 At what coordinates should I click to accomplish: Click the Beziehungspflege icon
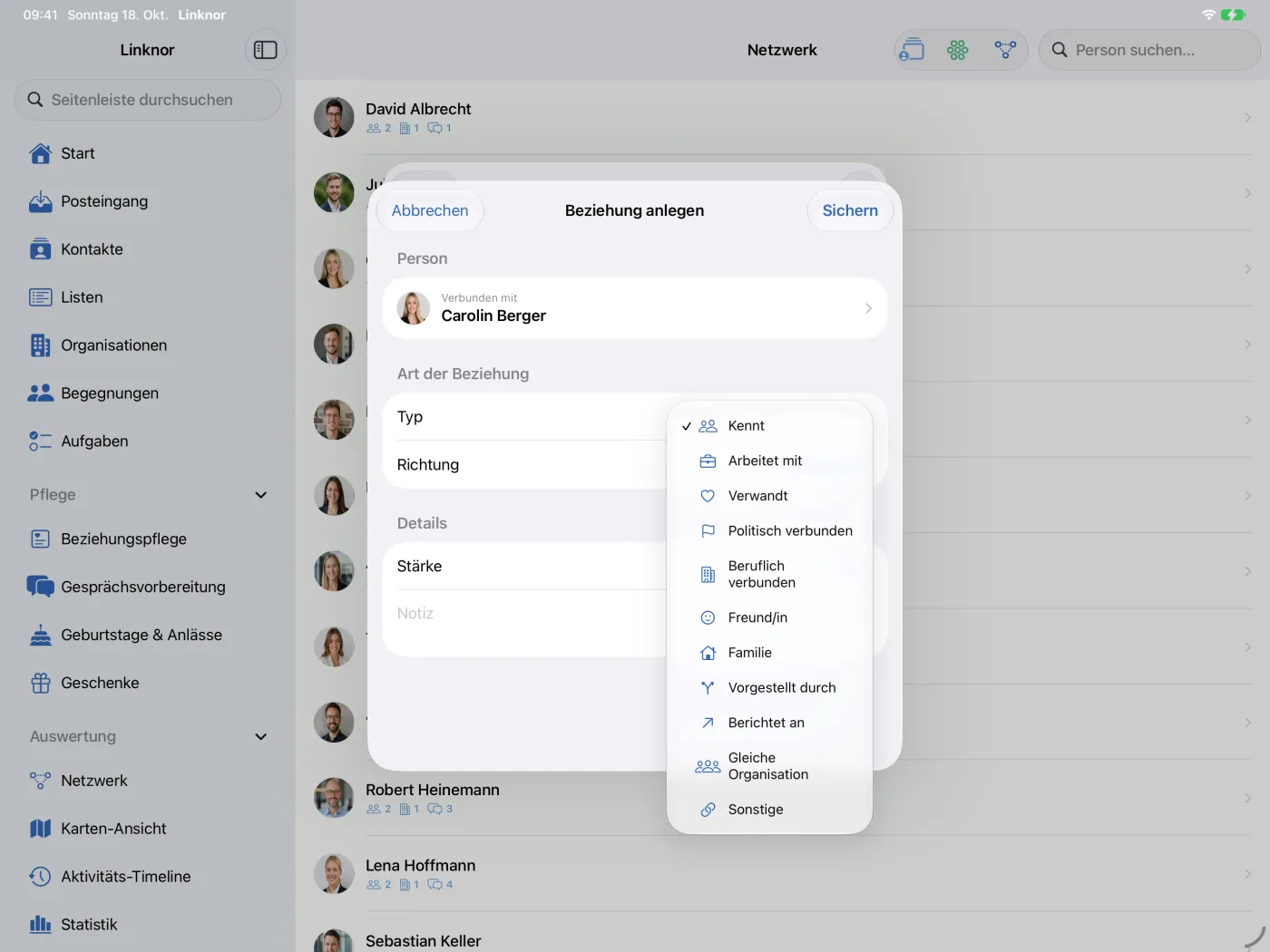41,539
